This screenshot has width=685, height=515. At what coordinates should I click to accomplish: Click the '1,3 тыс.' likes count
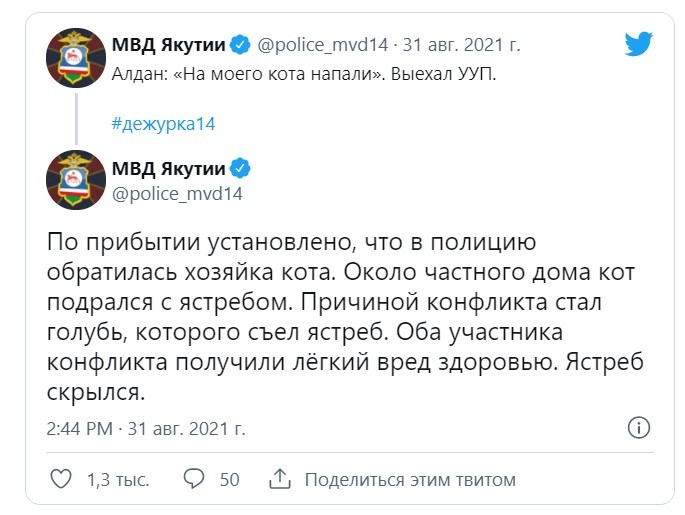coord(118,480)
